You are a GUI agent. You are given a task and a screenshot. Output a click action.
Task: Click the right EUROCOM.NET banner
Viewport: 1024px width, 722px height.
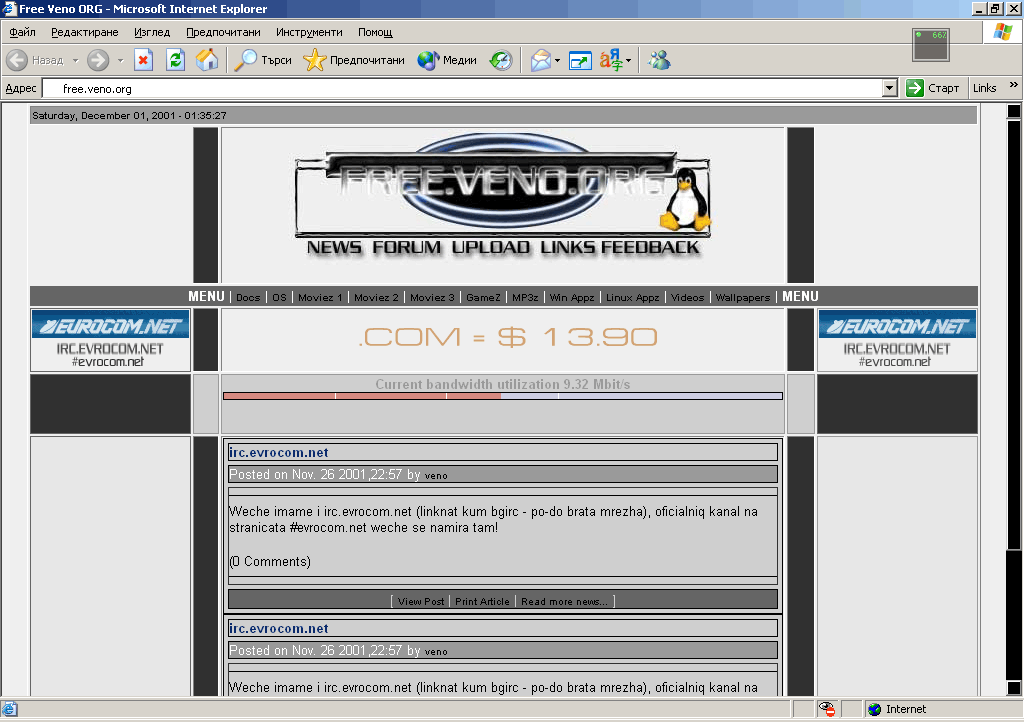[x=897, y=339]
